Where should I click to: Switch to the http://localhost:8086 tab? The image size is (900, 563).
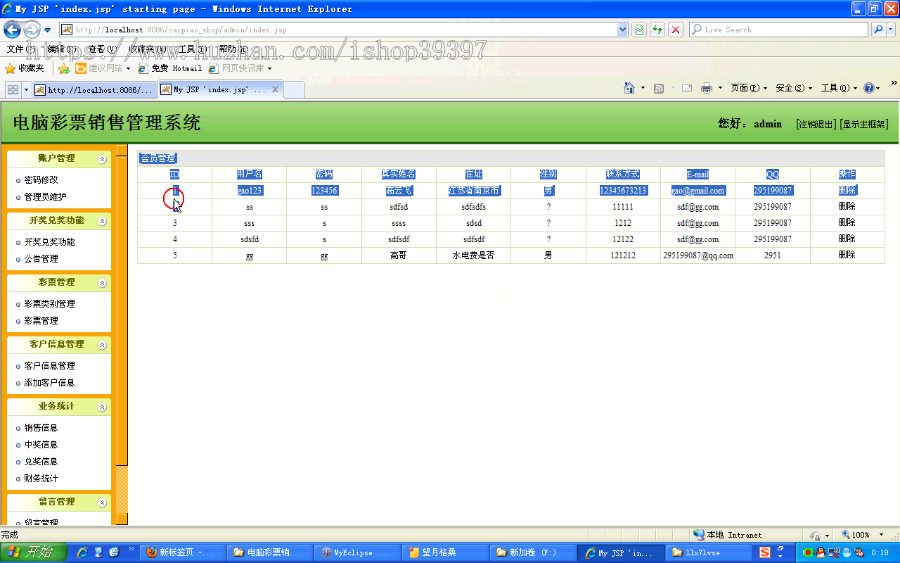click(95, 90)
